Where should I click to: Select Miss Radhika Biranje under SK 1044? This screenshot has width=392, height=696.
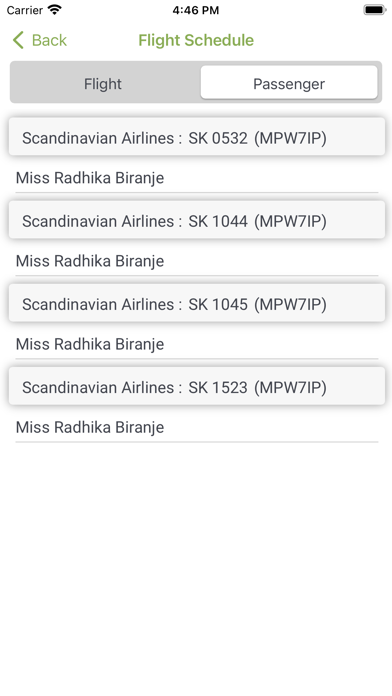[x=197, y=261]
